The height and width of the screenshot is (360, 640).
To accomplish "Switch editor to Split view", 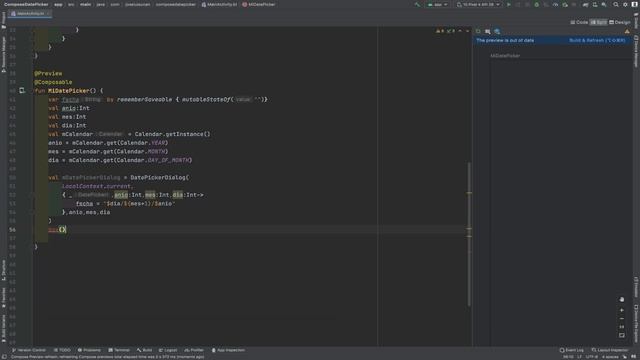I will point(599,22).
